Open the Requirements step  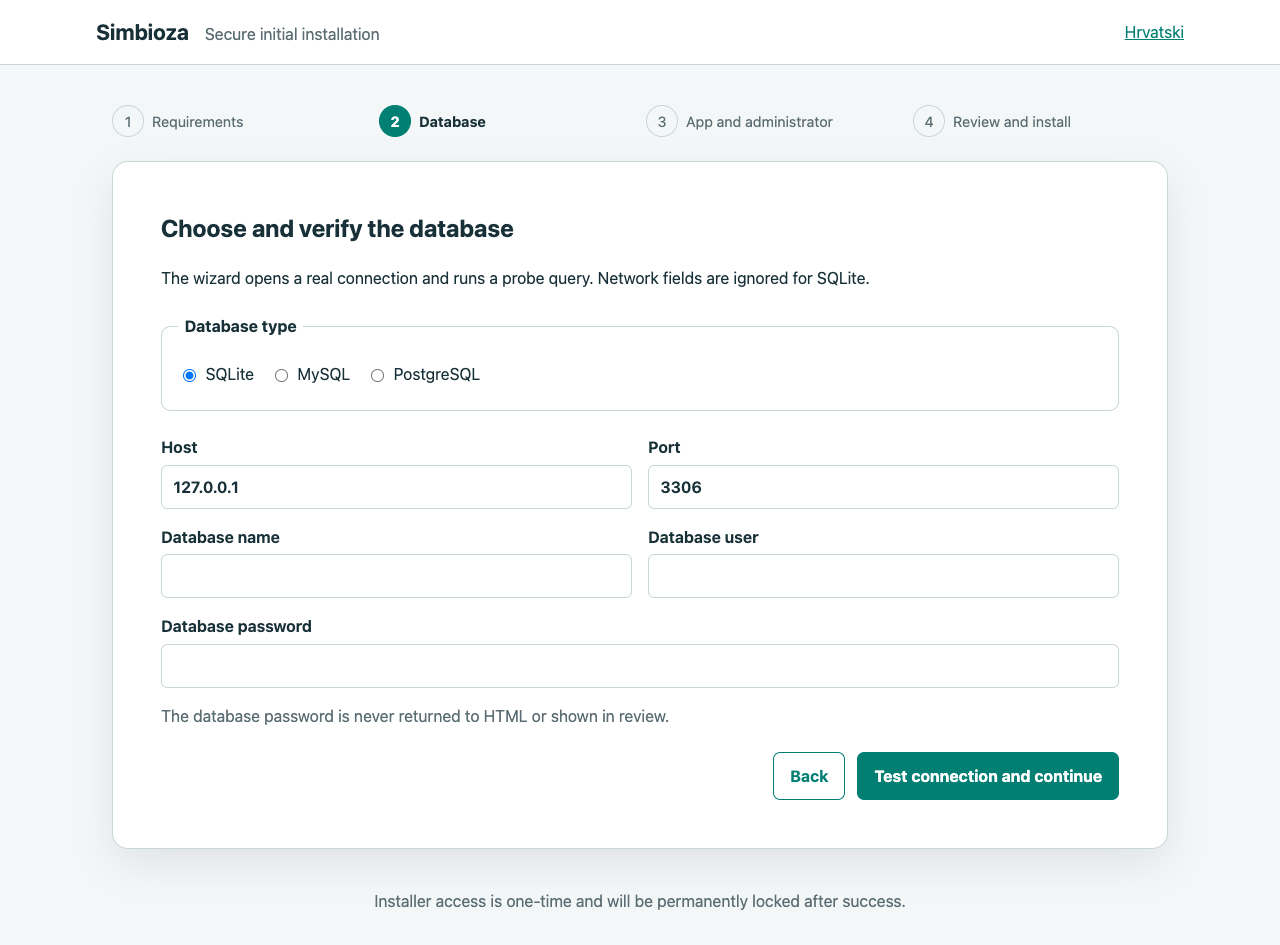178,121
